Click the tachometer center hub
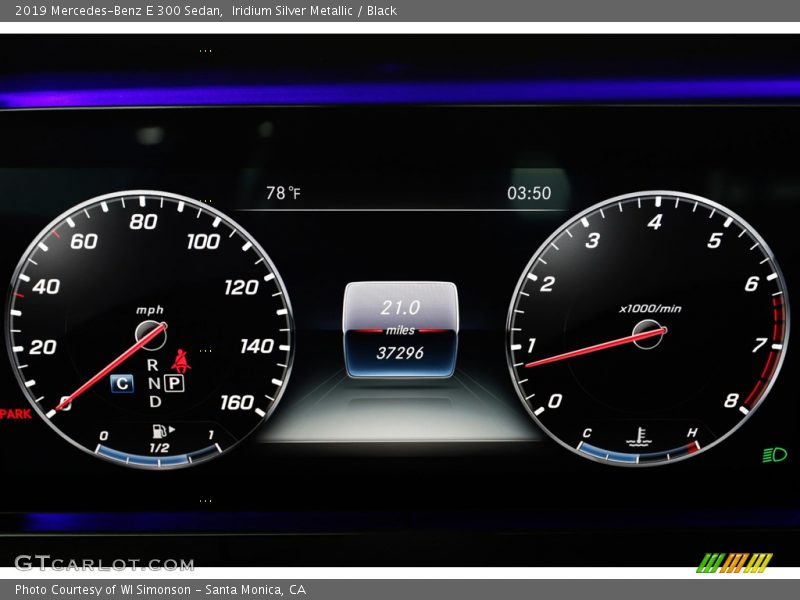 click(648, 334)
